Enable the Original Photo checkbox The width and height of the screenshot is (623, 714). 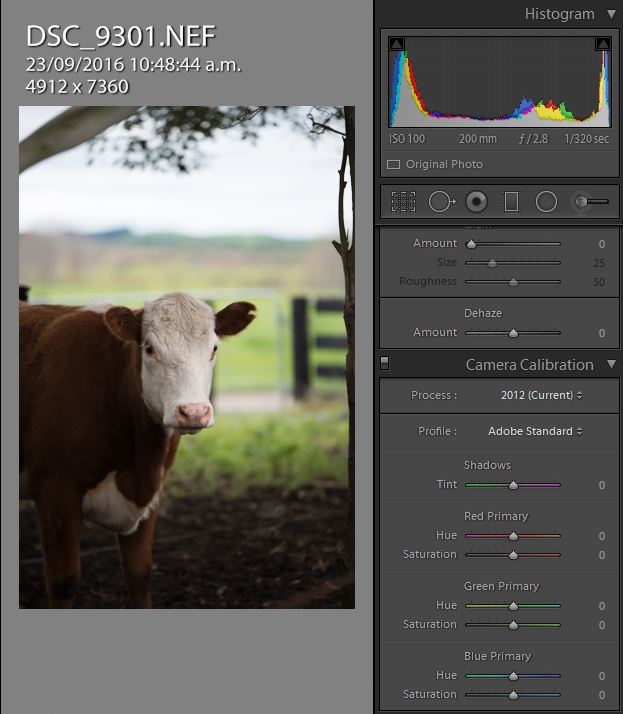pos(393,164)
